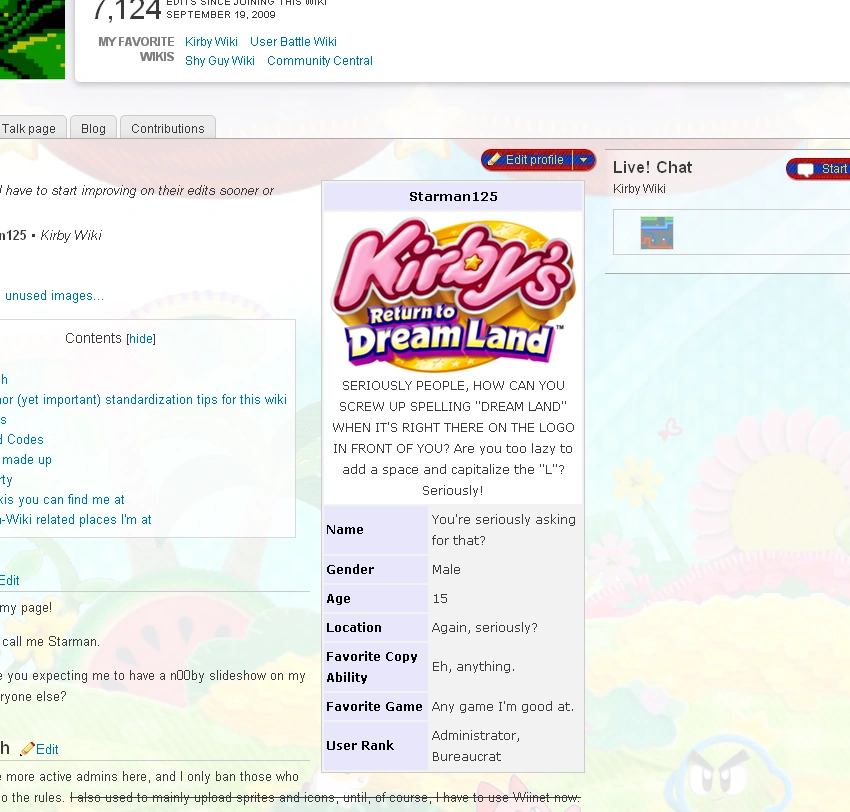Open the Contributions tab

(168, 128)
